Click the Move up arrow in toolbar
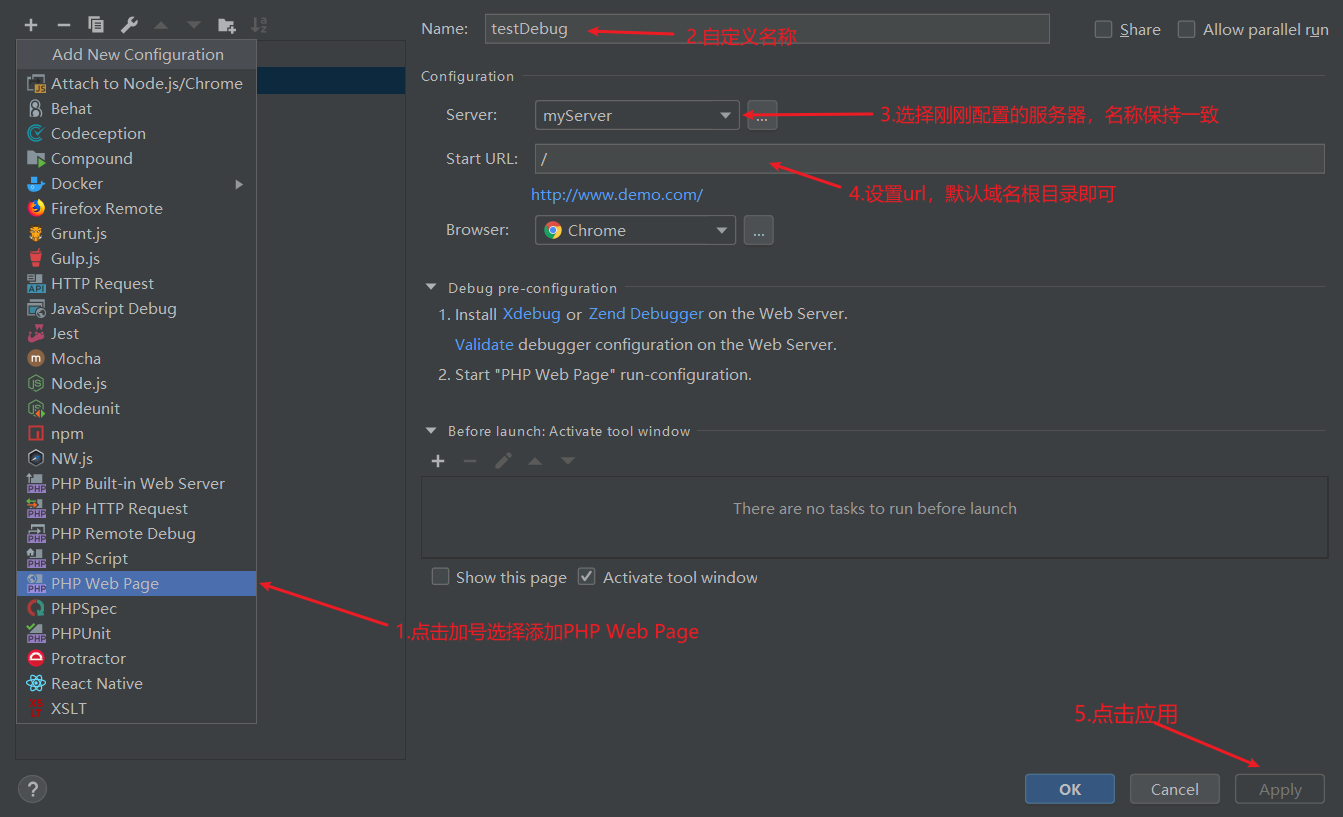The width and height of the screenshot is (1343, 817). pos(161,24)
